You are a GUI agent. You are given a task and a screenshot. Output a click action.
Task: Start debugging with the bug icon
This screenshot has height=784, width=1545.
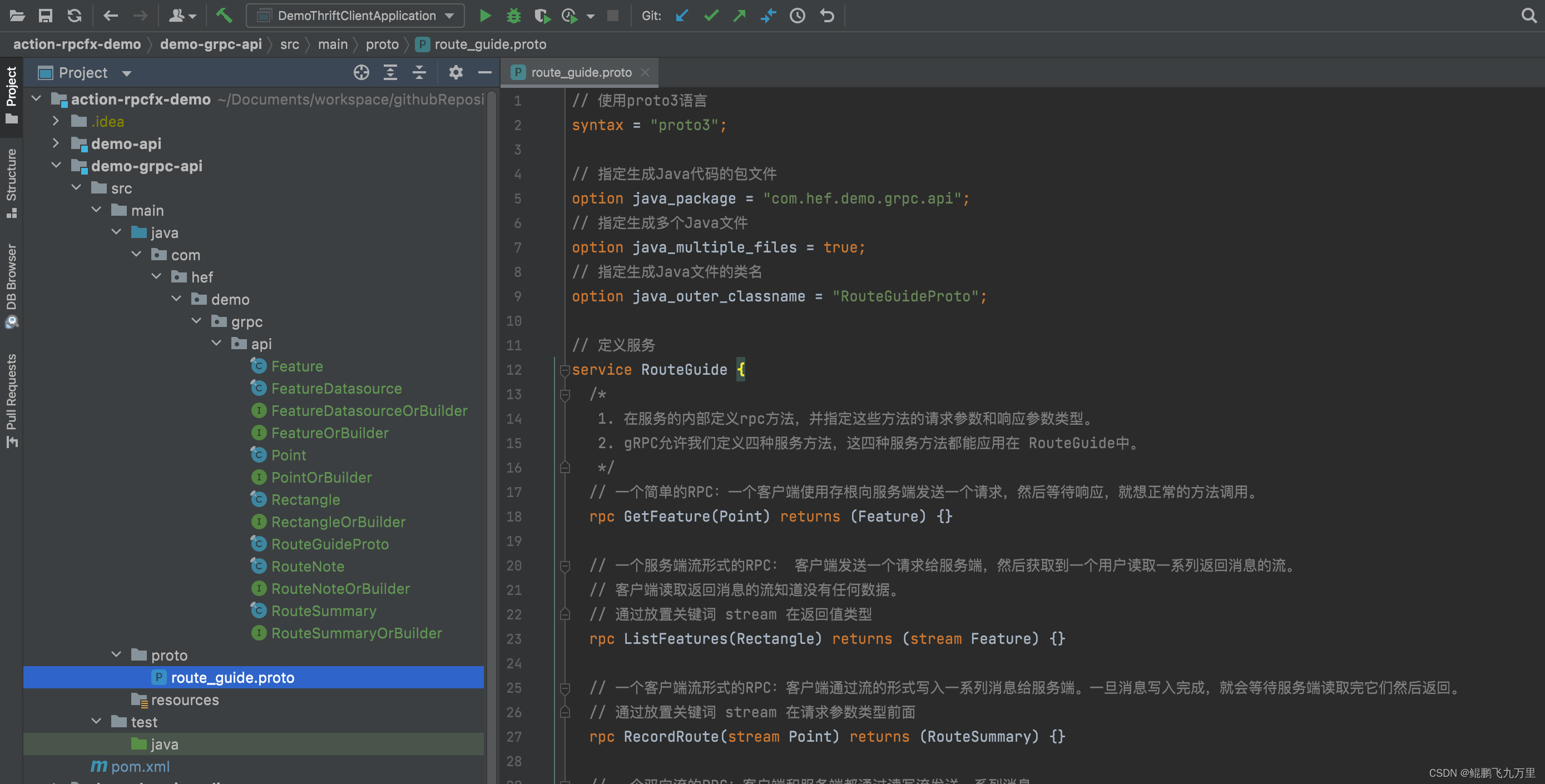pos(513,16)
